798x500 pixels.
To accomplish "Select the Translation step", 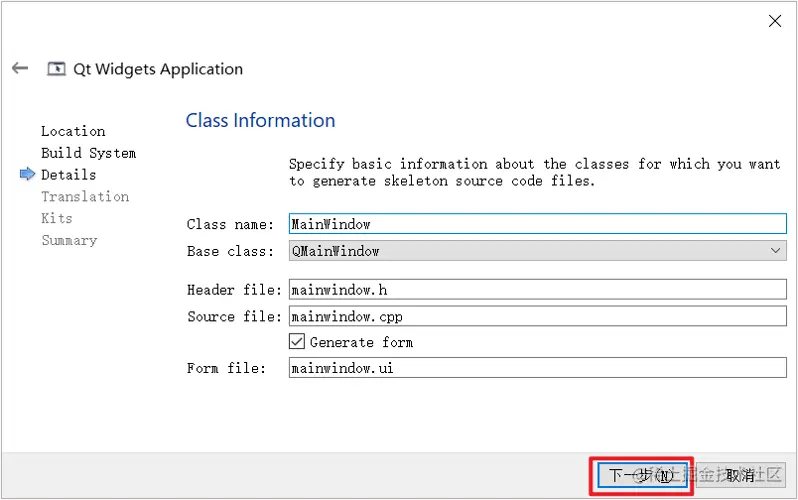I will [85, 197].
